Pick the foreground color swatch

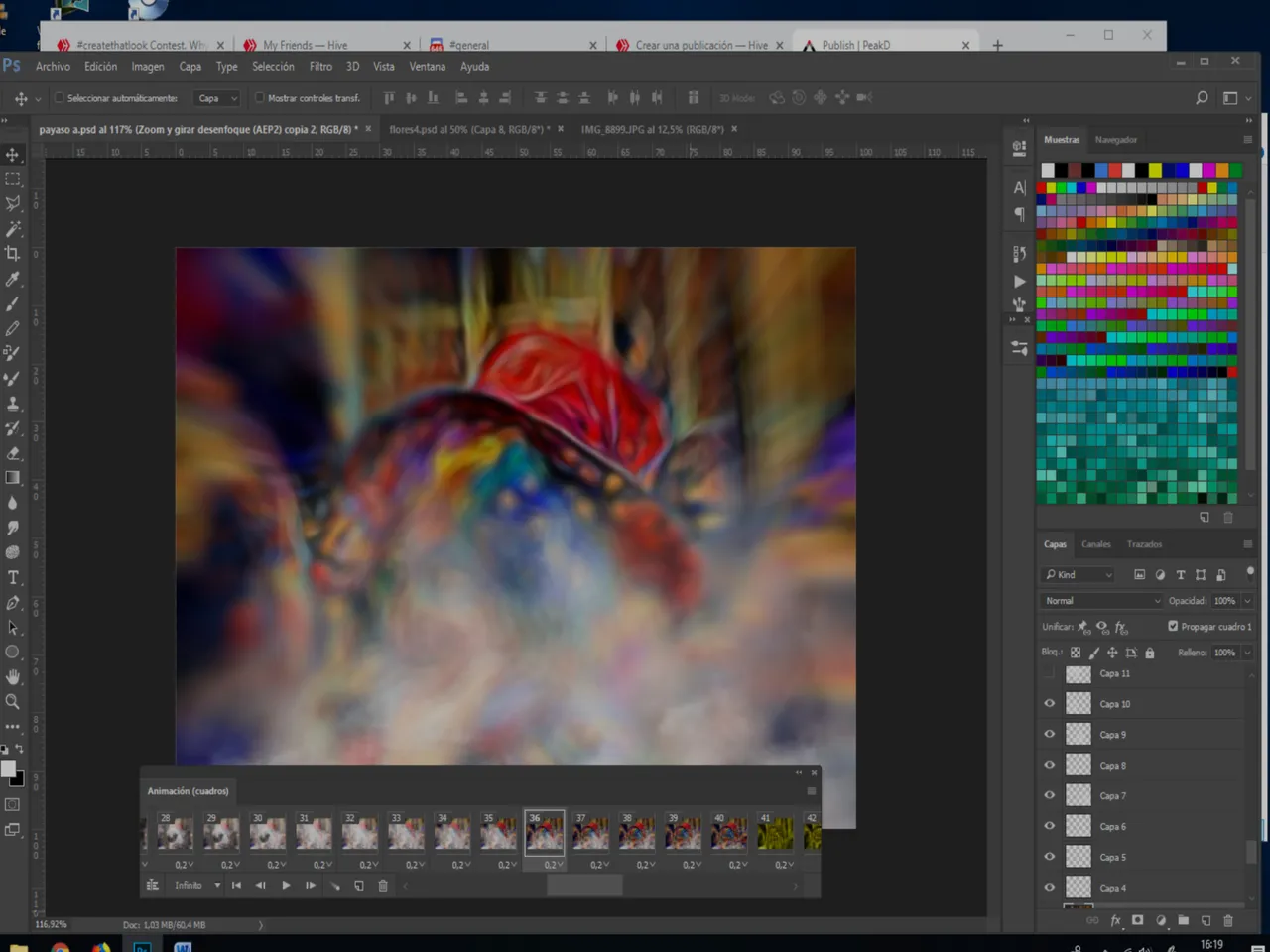pos(8,770)
